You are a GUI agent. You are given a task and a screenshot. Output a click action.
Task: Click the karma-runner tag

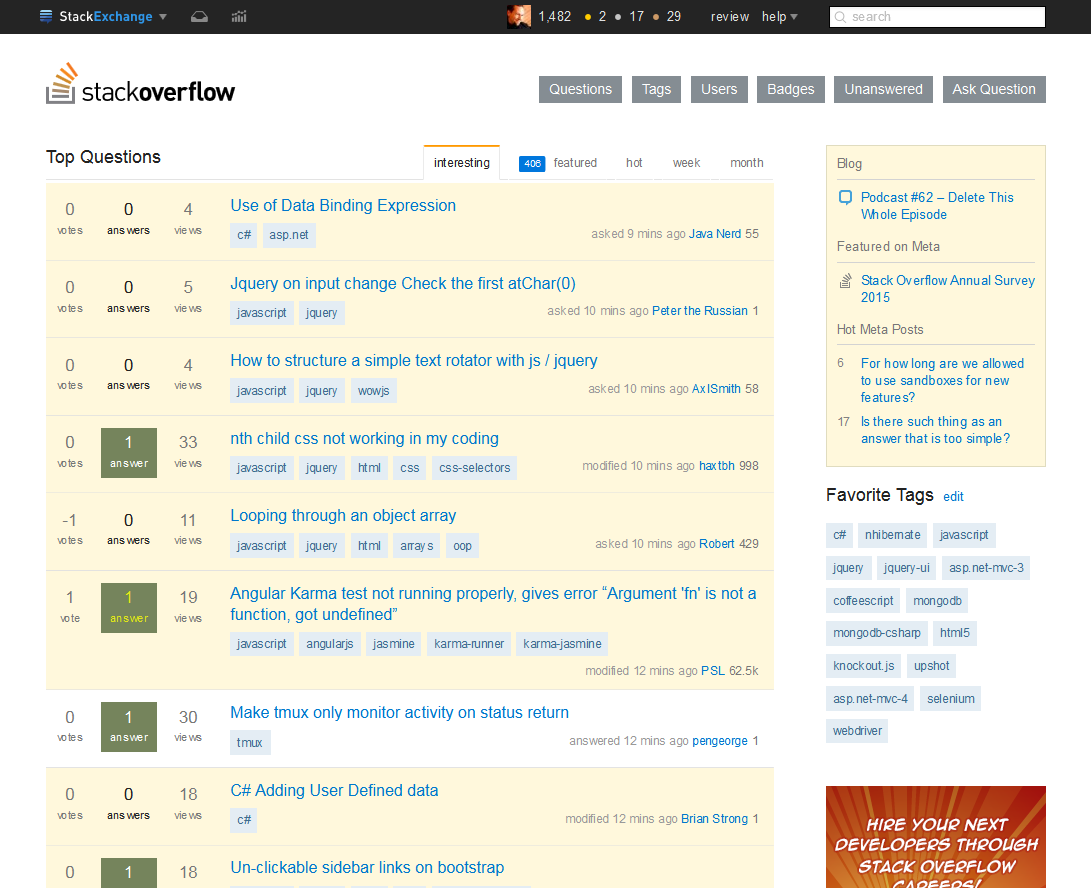469,644
